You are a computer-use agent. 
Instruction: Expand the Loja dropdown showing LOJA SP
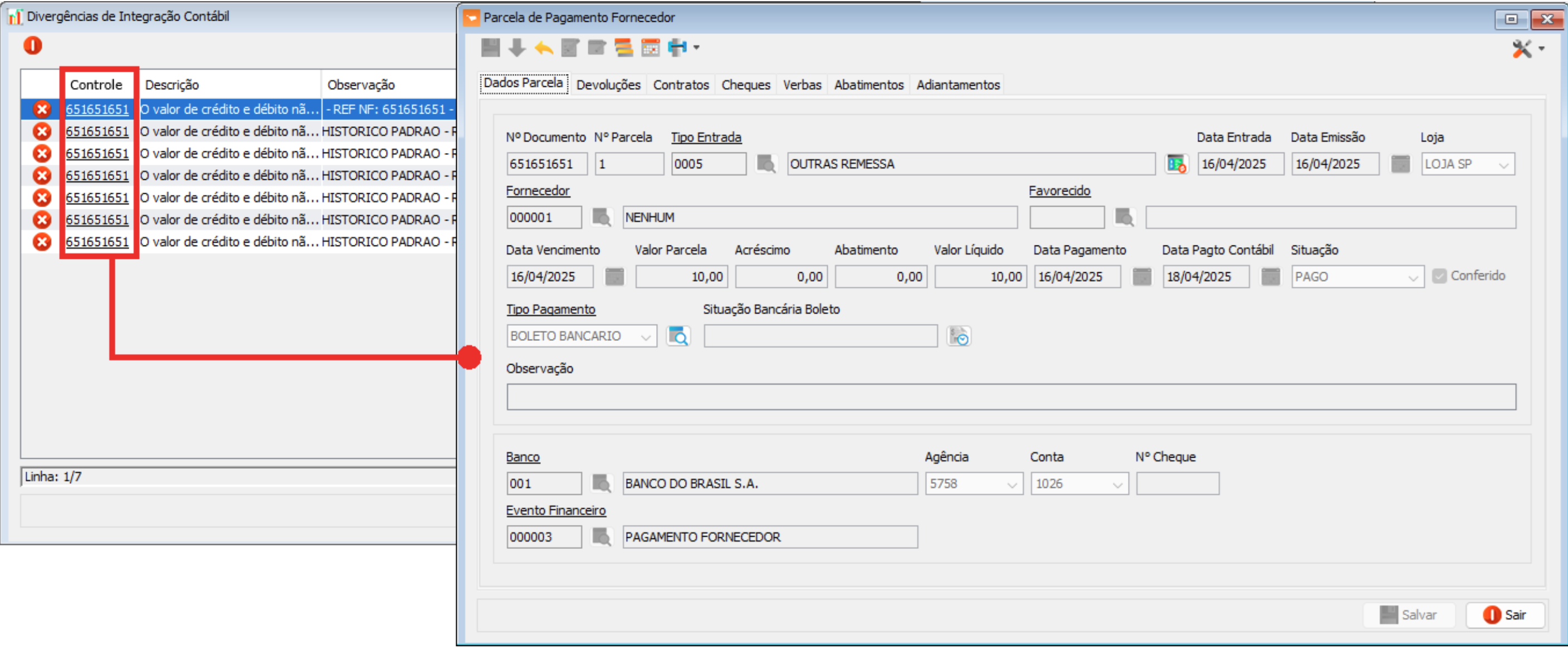point(1503,164)
